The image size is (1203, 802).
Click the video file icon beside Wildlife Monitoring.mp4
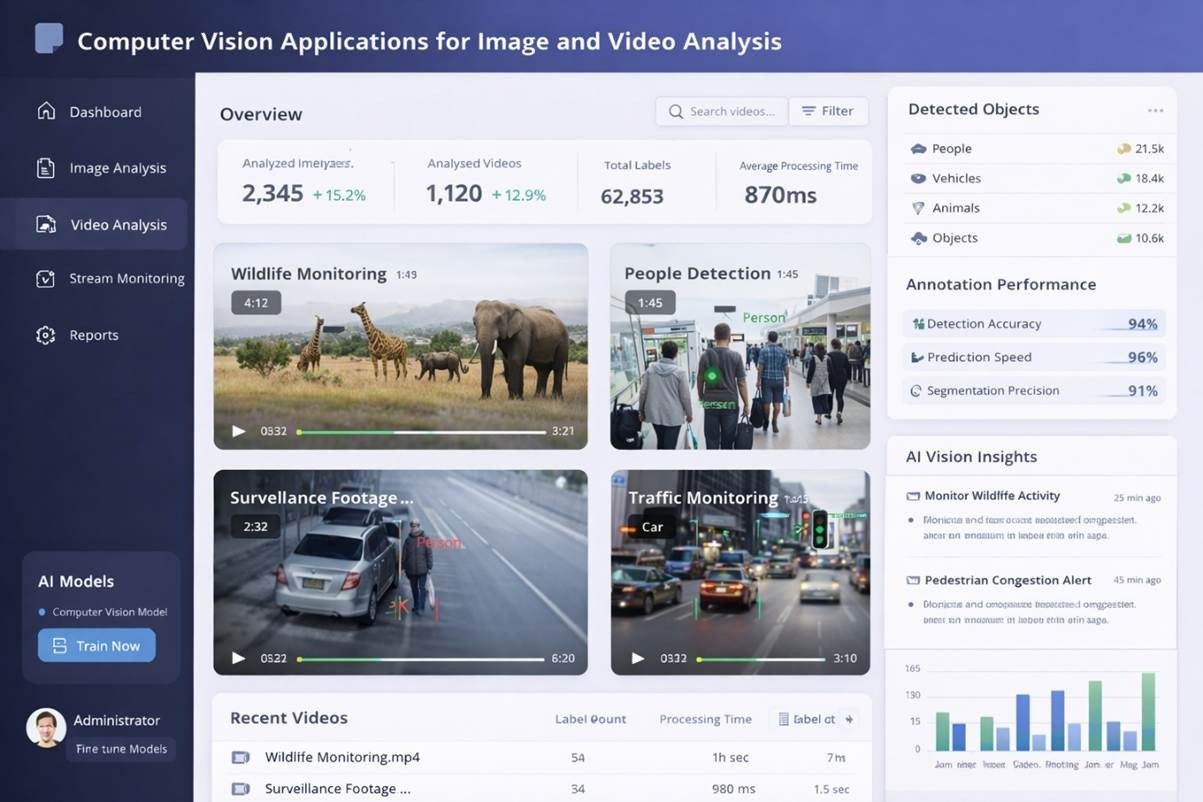[x=240, y=757]
